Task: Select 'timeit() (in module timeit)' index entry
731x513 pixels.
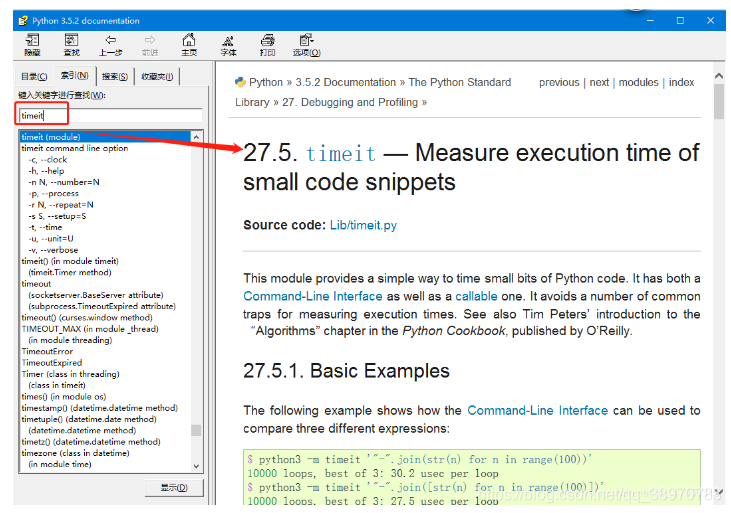Action: click(70, 261)
